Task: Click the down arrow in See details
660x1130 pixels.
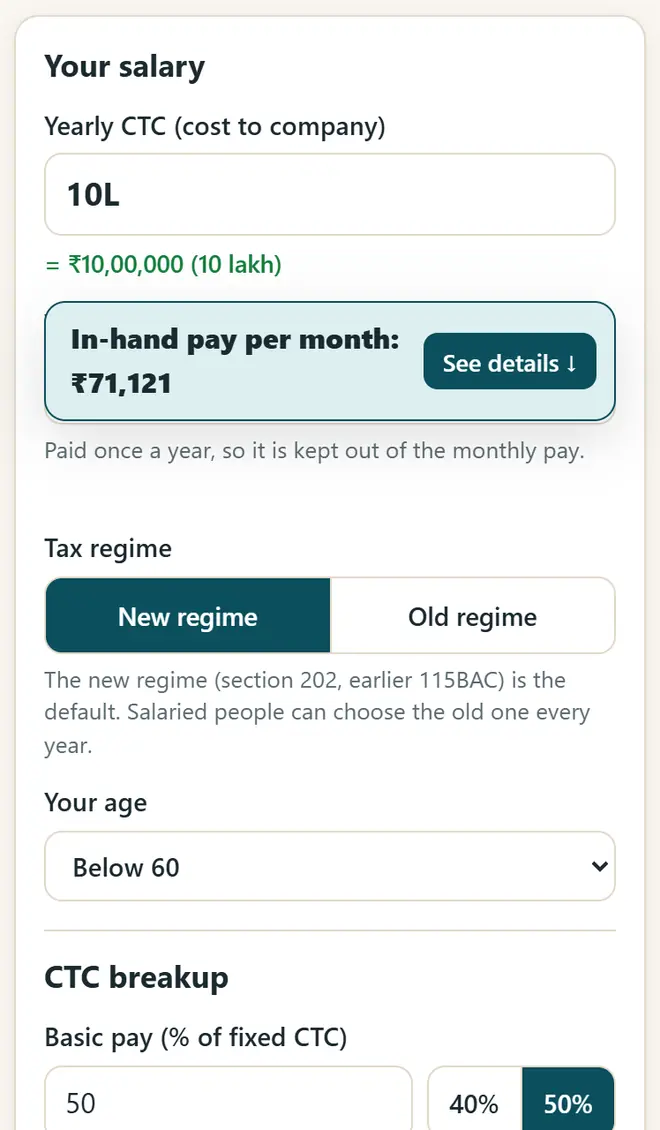Action: click(x=571, y=363)
